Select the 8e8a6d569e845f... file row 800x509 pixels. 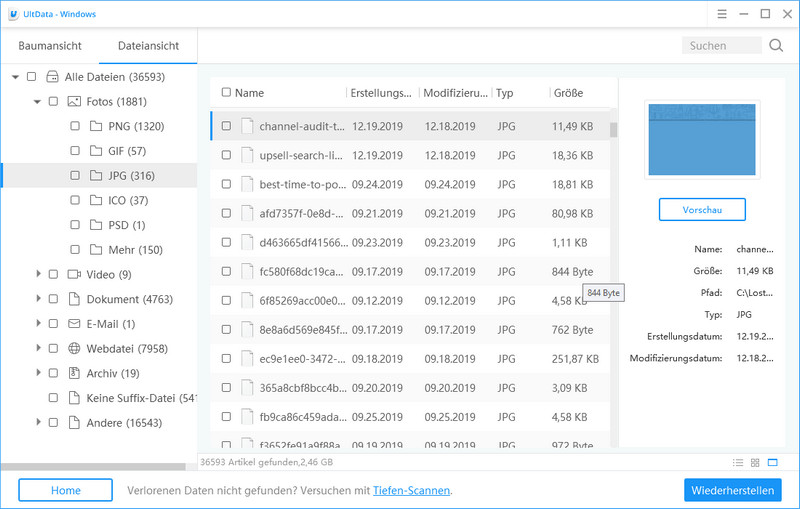[410, 329]
